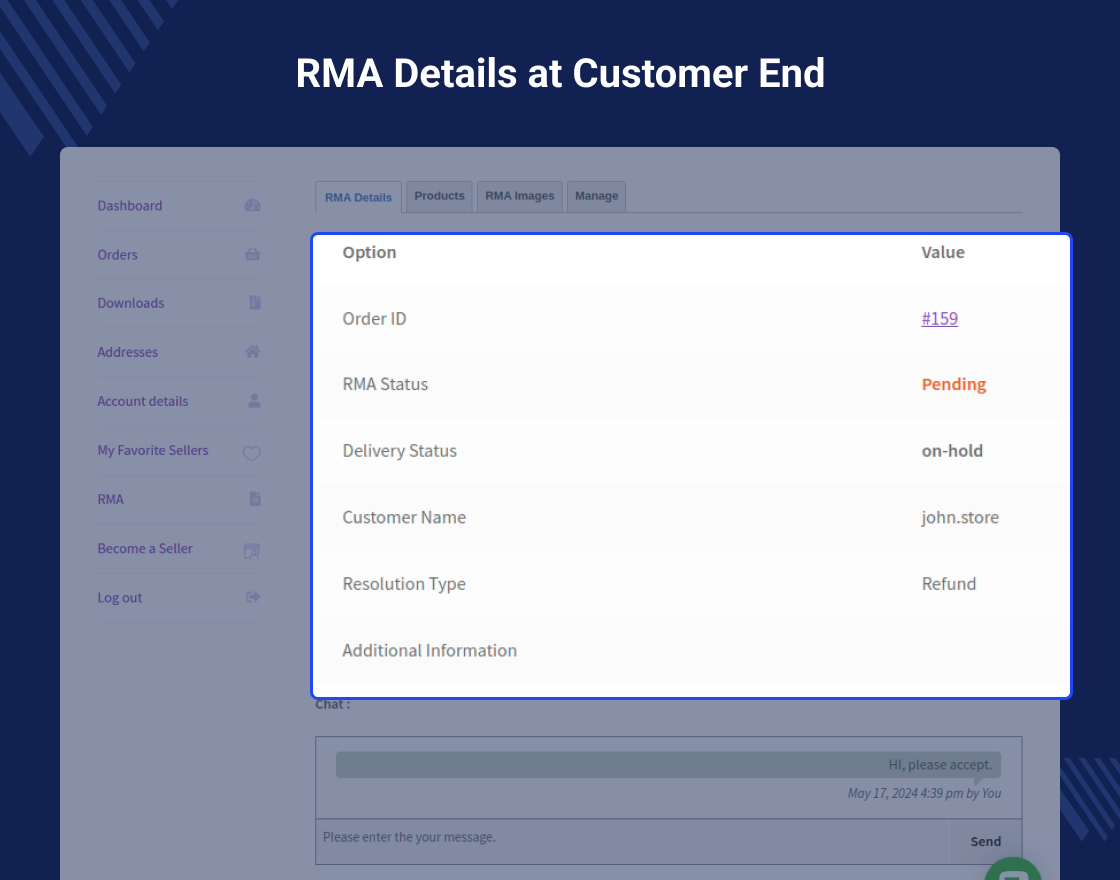1120x880 pixels.
Task: Click the Log out menu entry
Action: click(119, 597)
